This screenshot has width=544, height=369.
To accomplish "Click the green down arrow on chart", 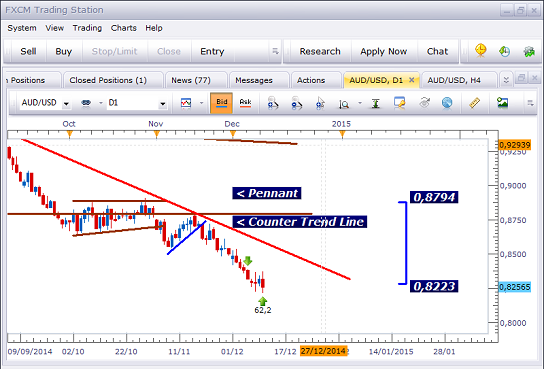I will [x=247, y=260].
